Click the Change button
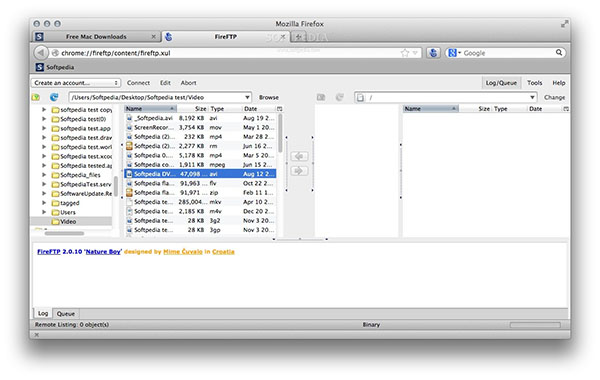 coord(554,97)
